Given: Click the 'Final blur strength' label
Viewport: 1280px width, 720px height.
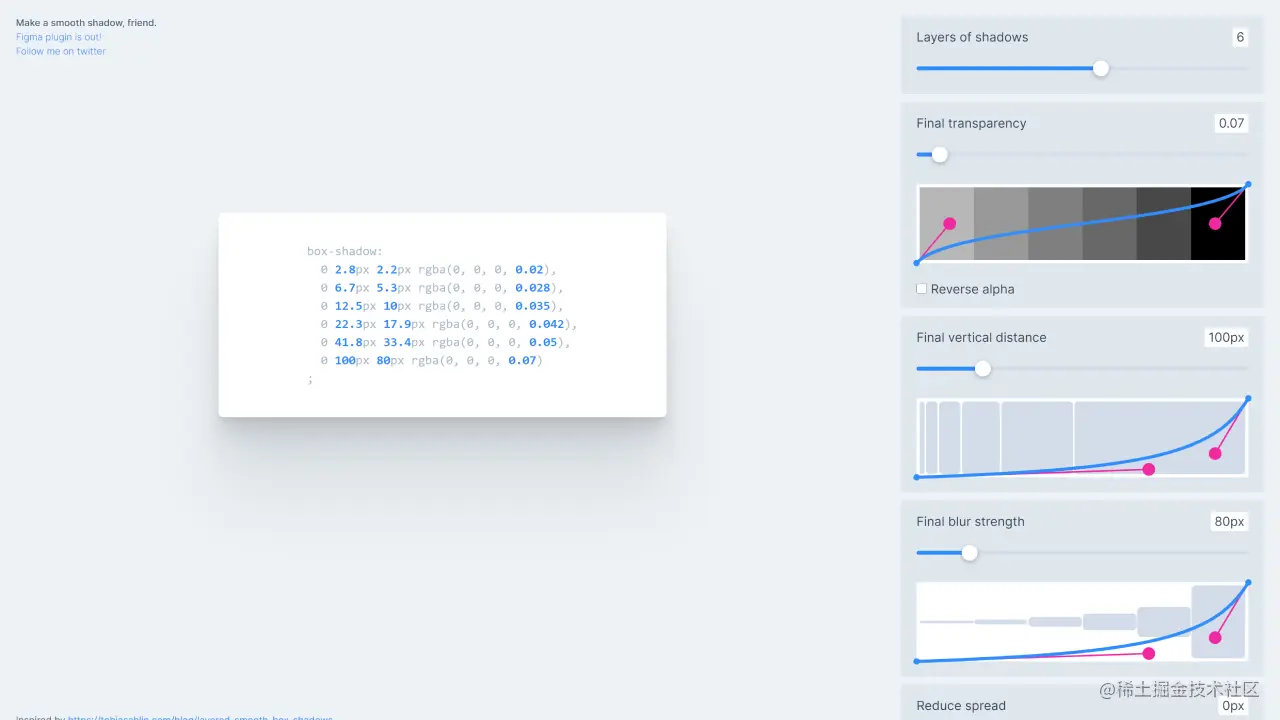Looking at the screenshot, I should 970,521.
